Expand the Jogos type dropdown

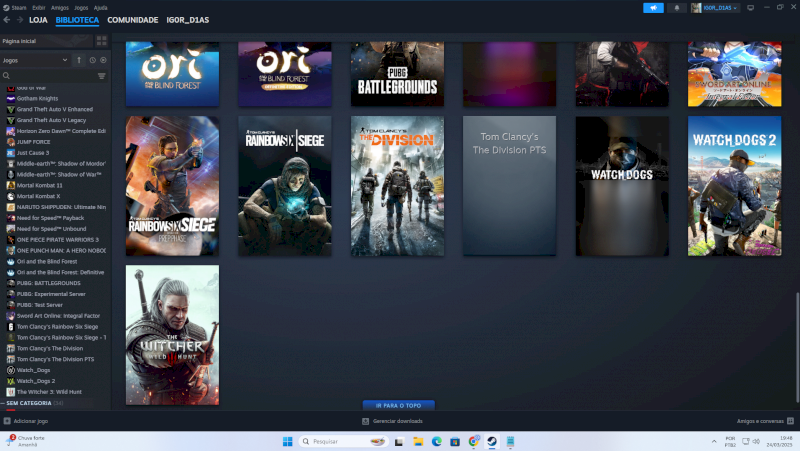pos(35,60)
